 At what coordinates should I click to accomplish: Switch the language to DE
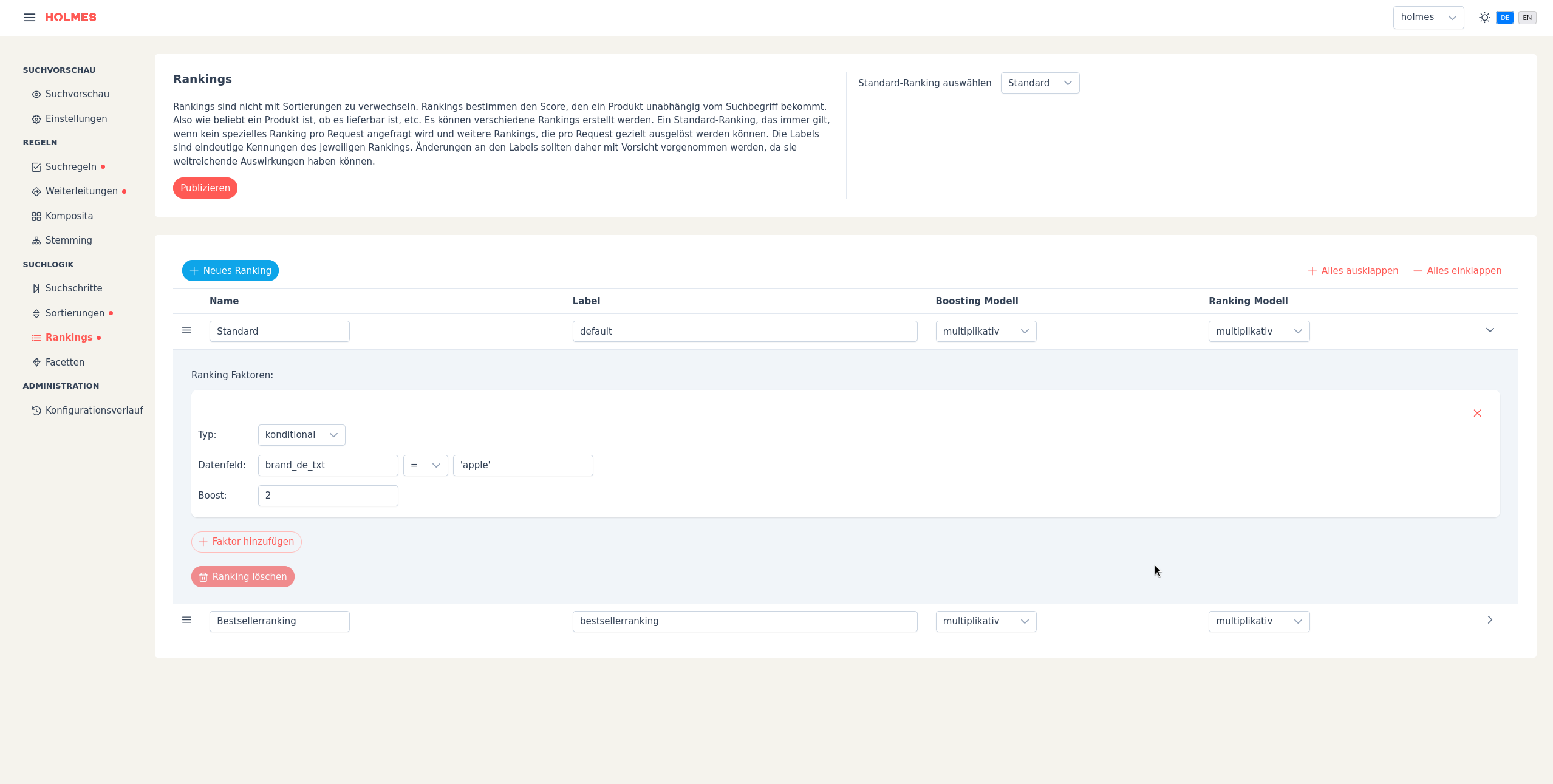coord(1504,18)
